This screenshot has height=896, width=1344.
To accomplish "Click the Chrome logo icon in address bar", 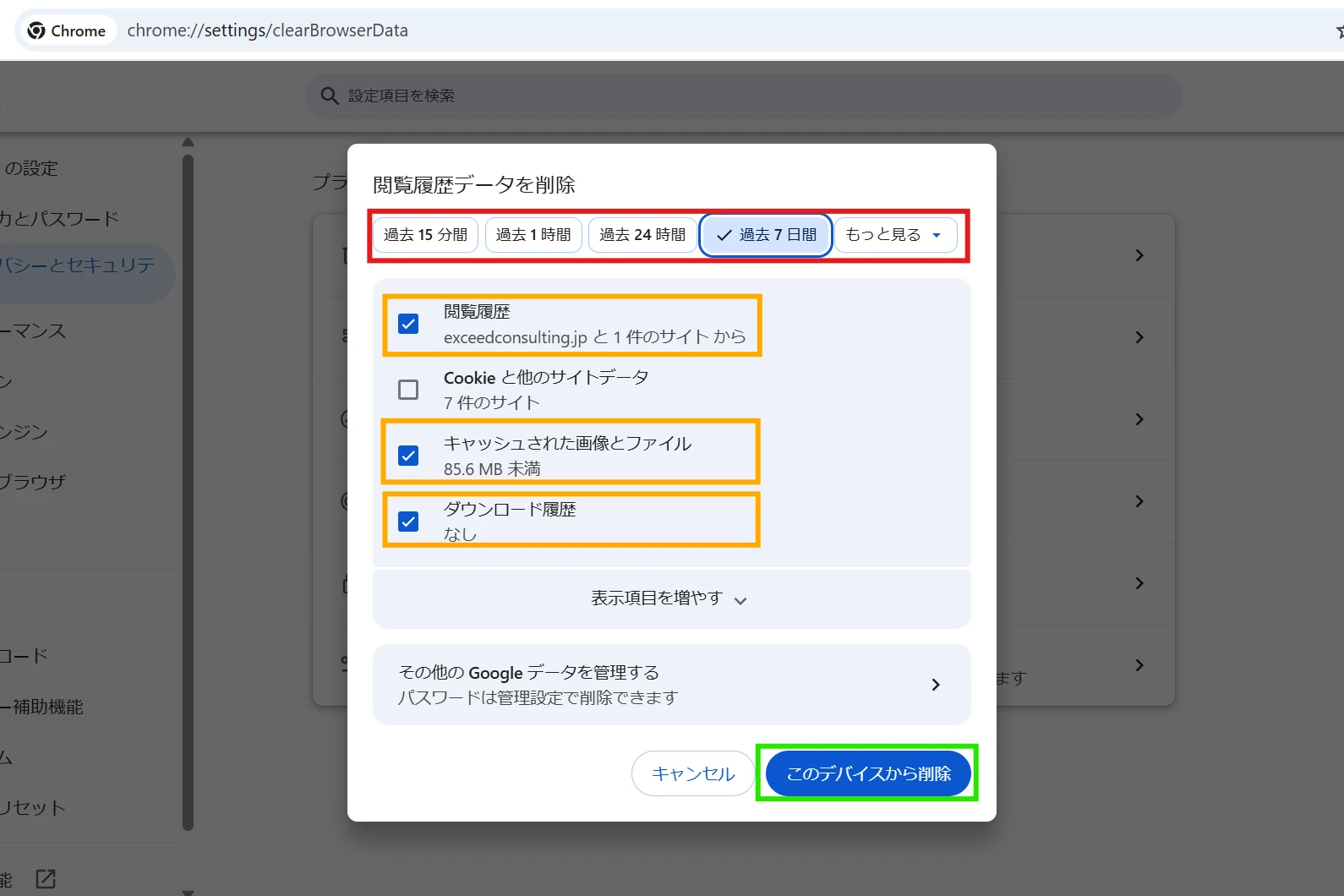I will coord(36,30).
